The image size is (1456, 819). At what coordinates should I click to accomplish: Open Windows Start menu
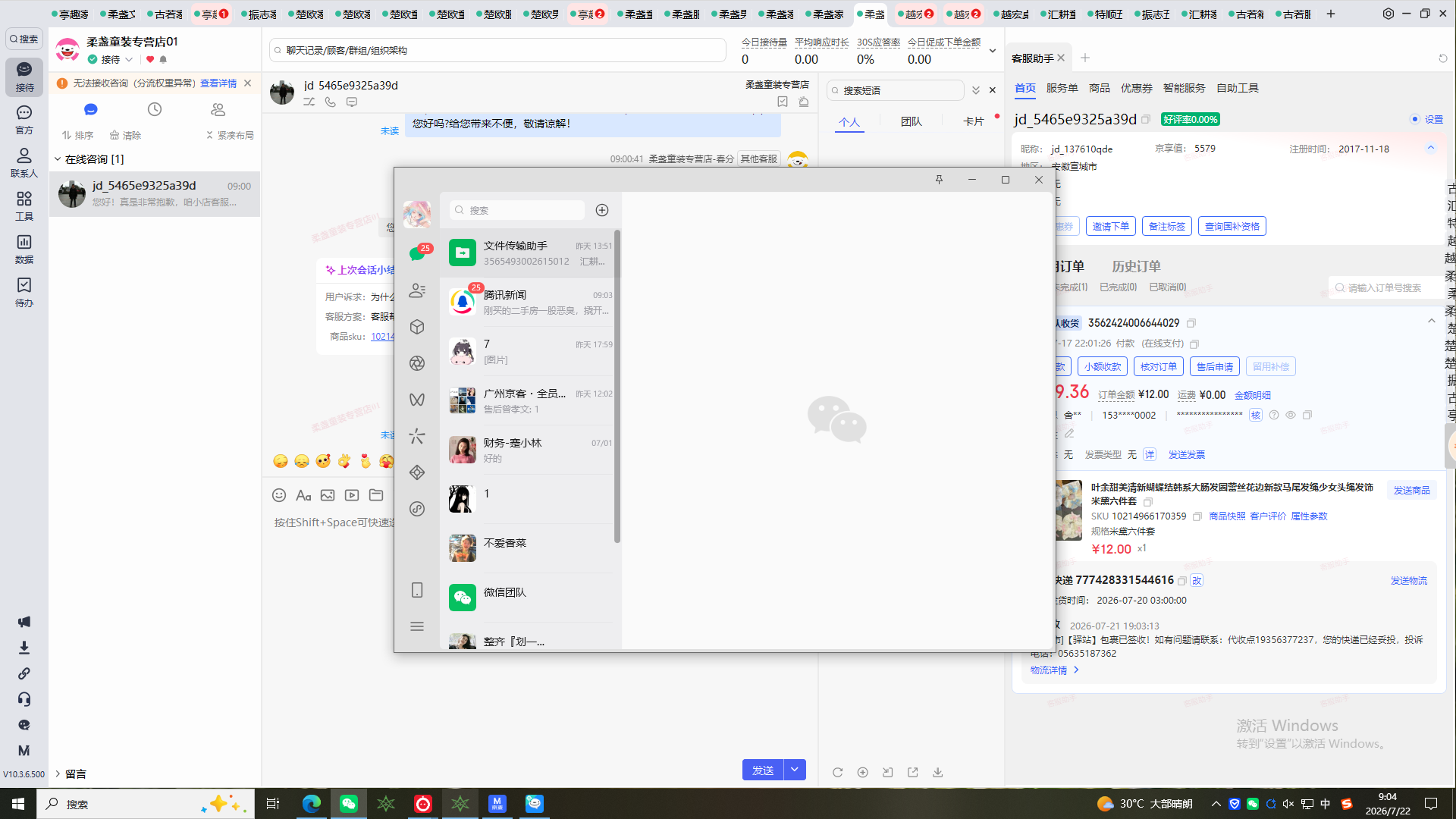(18, 804)
